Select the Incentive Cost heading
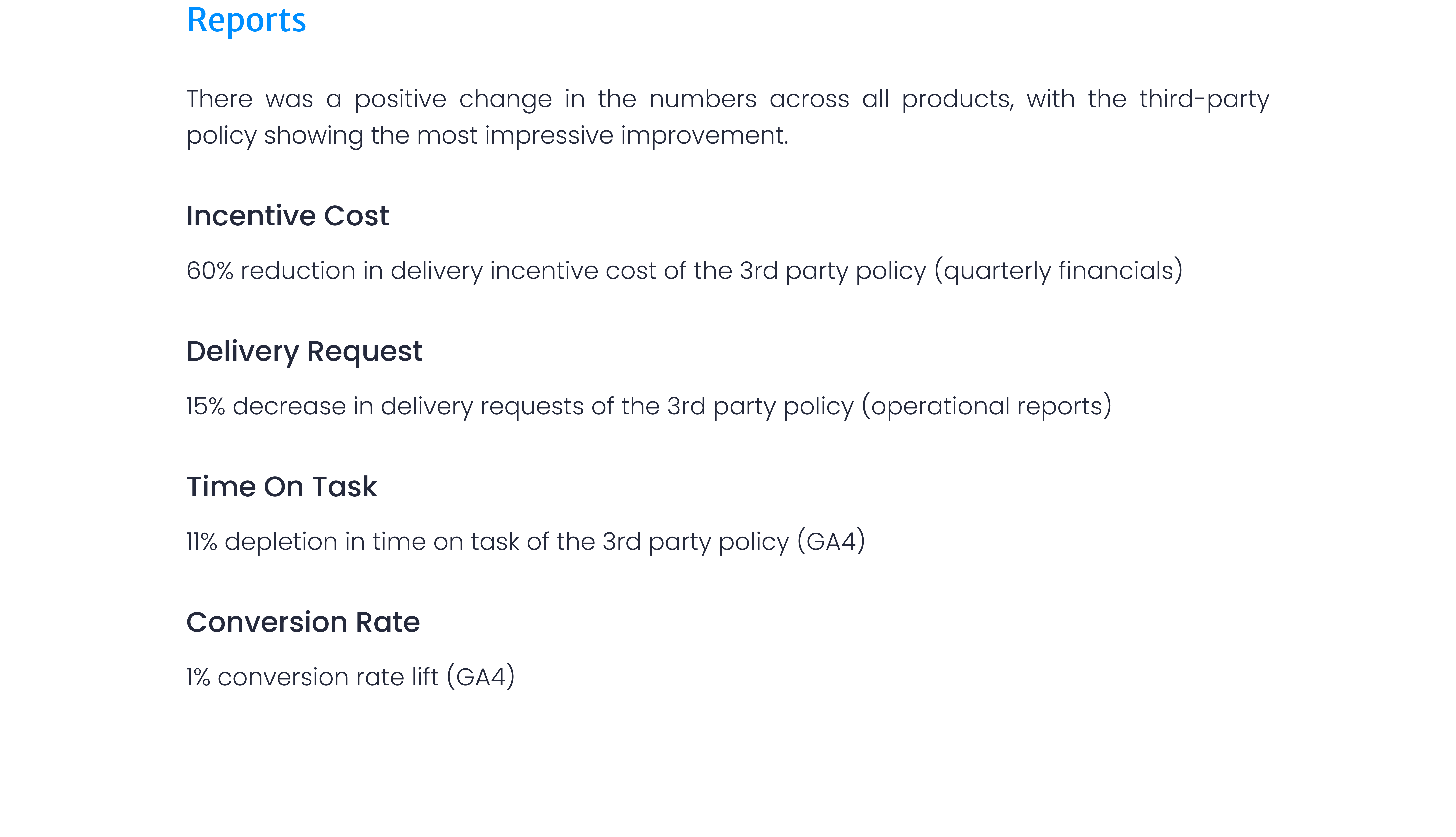The width and height of the screenshot is (1456, 837). coord(287,216)
